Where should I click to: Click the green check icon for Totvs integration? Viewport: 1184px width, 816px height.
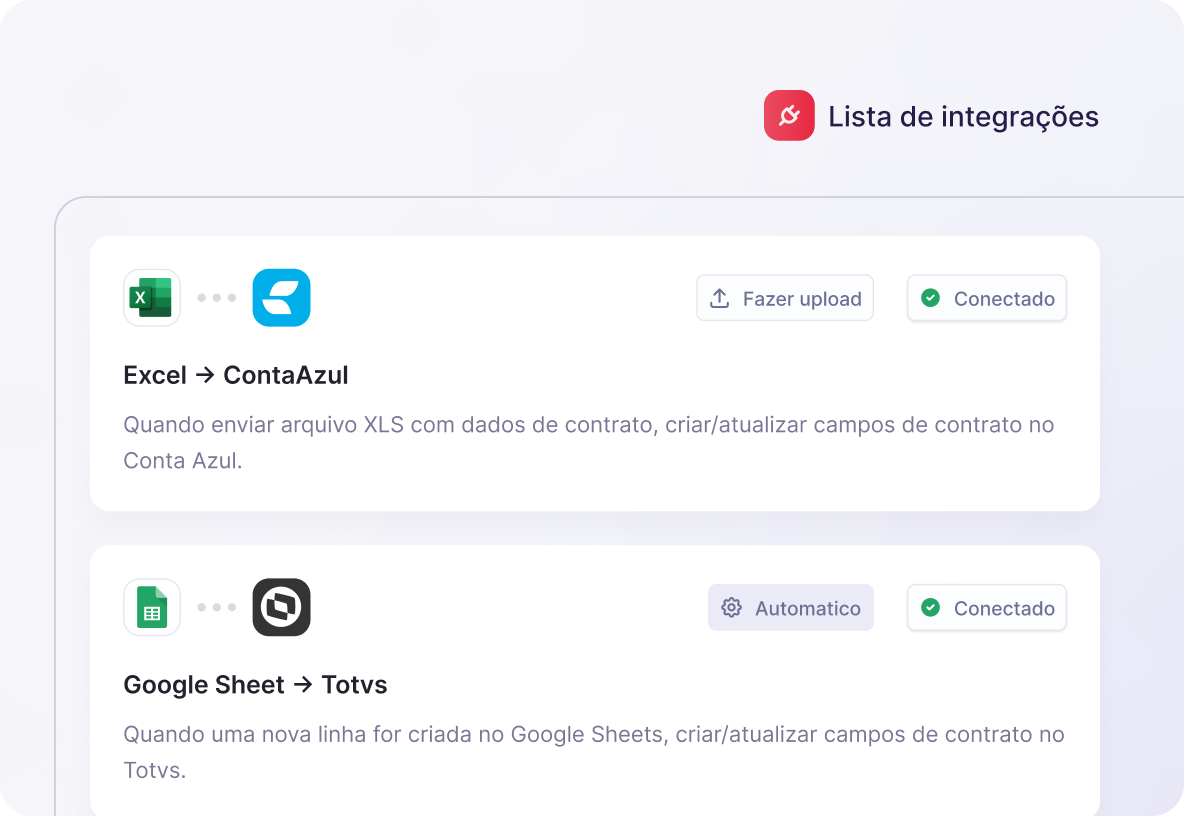pyautogui.click(x=930, y=608)
